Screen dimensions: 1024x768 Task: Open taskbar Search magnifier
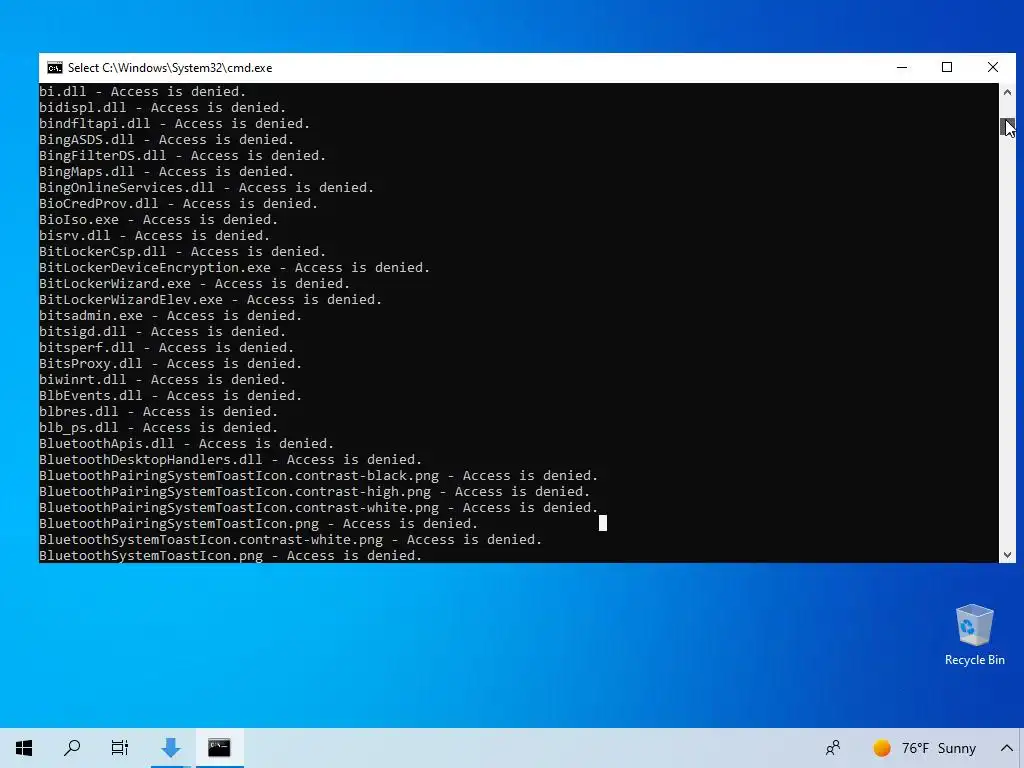coord(72,748)
